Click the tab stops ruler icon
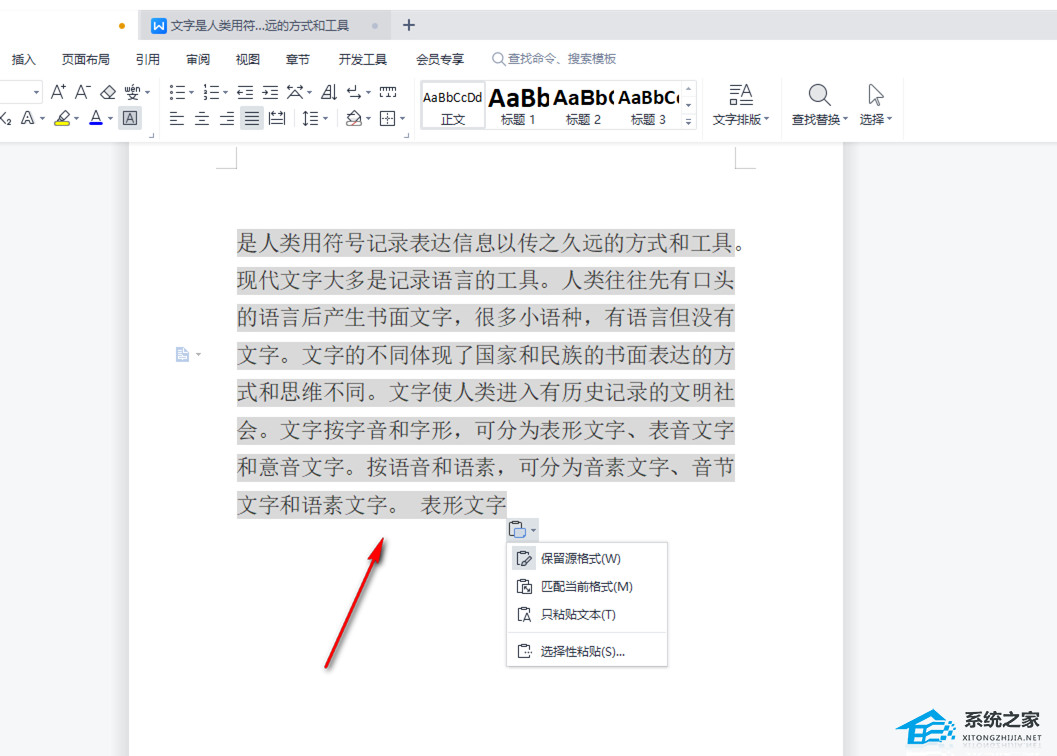Image resolution: width=1057 pixels, height=756 pixels. pos(388,92)
